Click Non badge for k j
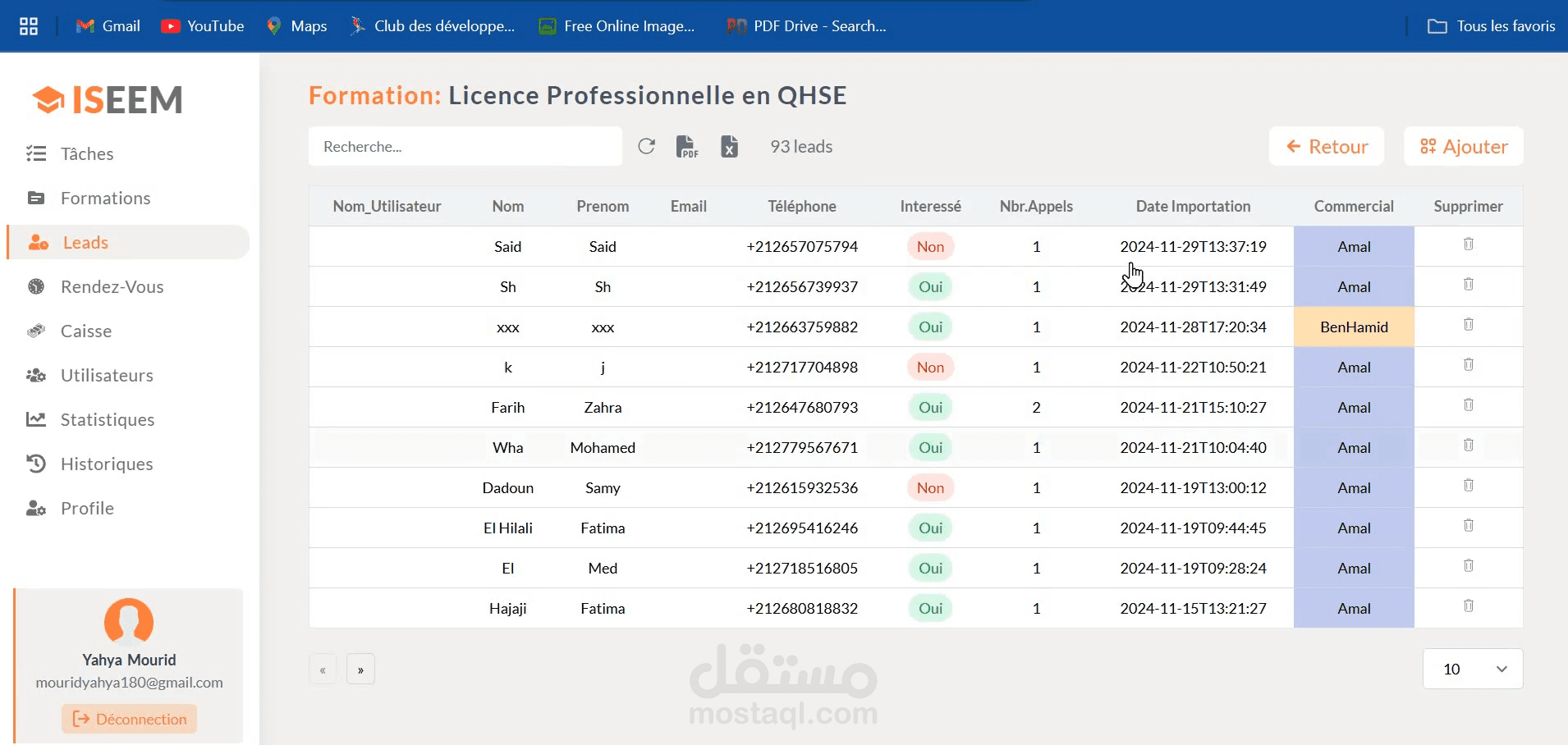This screenshot has height=745, width=1568. [x=930, y=367]
